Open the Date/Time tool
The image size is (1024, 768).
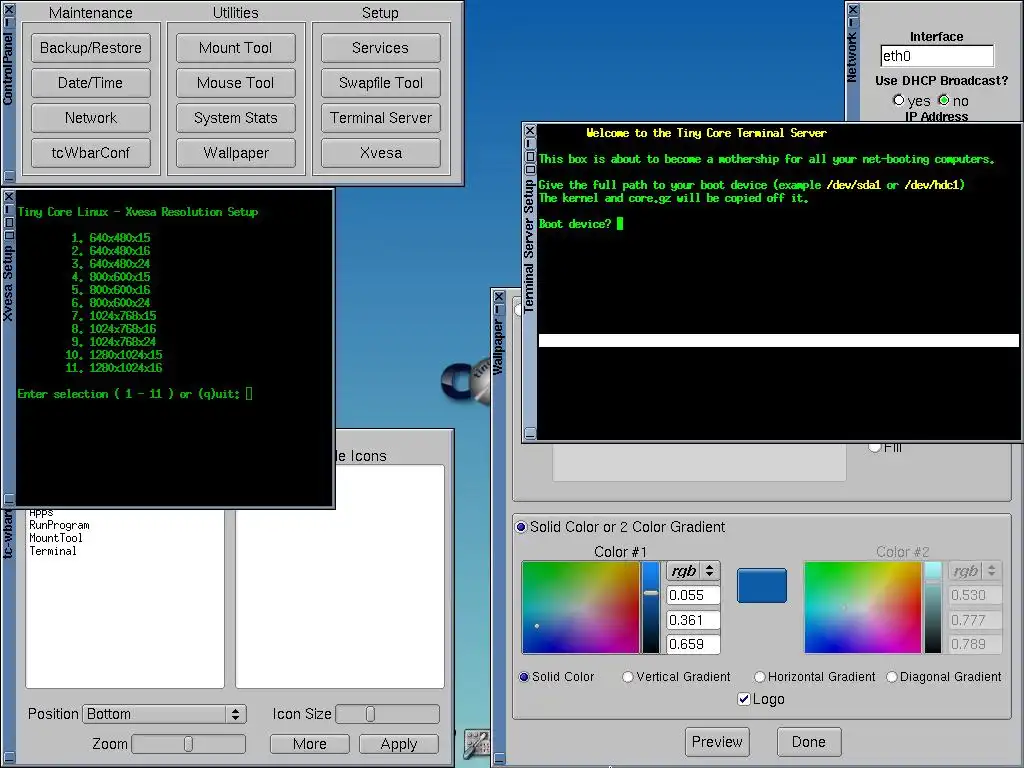click(91, 83)
